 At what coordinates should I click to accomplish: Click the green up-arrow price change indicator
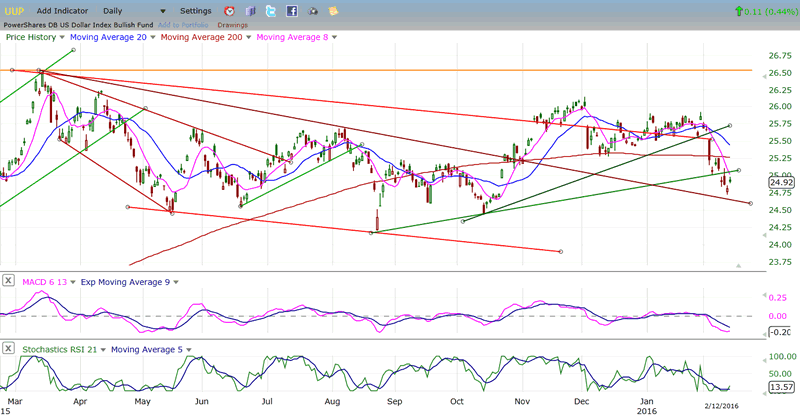[739, 11]
